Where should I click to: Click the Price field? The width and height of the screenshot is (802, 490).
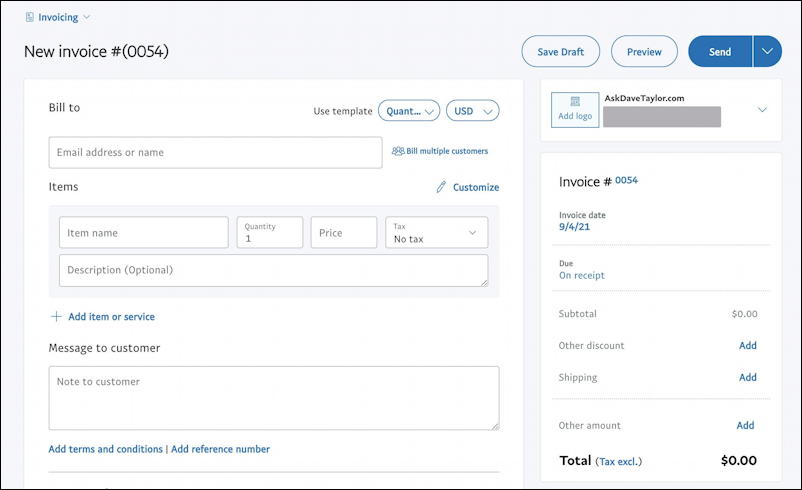coord(344,233)
